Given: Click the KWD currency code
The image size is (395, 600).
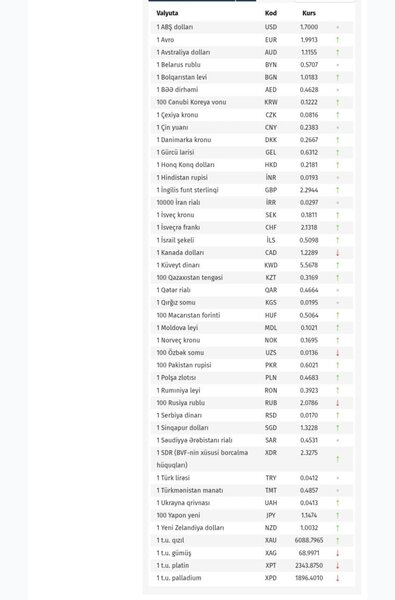Looking at the screenshot, I should tap(271, 265).
